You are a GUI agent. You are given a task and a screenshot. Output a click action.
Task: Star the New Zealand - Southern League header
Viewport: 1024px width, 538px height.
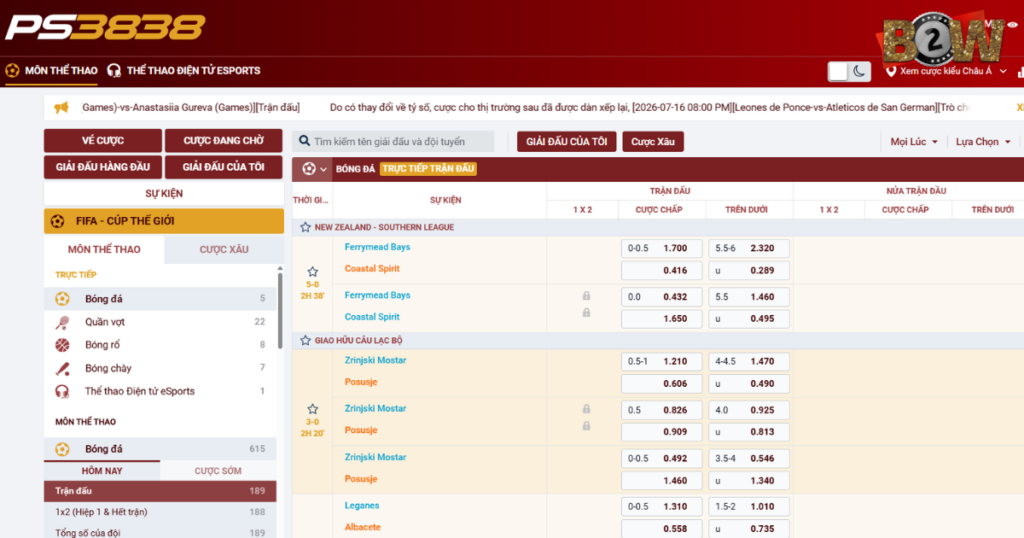coord(305,227)
